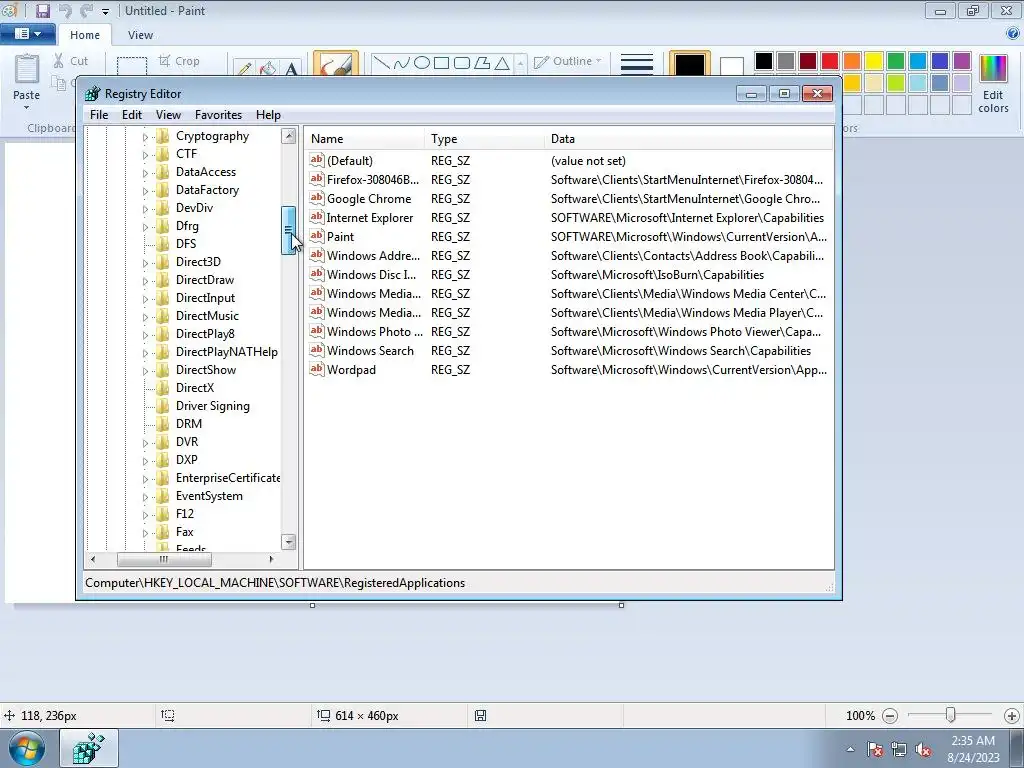Image resolution: width=1024 pixels, height=768 pixels.
Task: Select Color 2 white swatch
Action: [731, 66]
